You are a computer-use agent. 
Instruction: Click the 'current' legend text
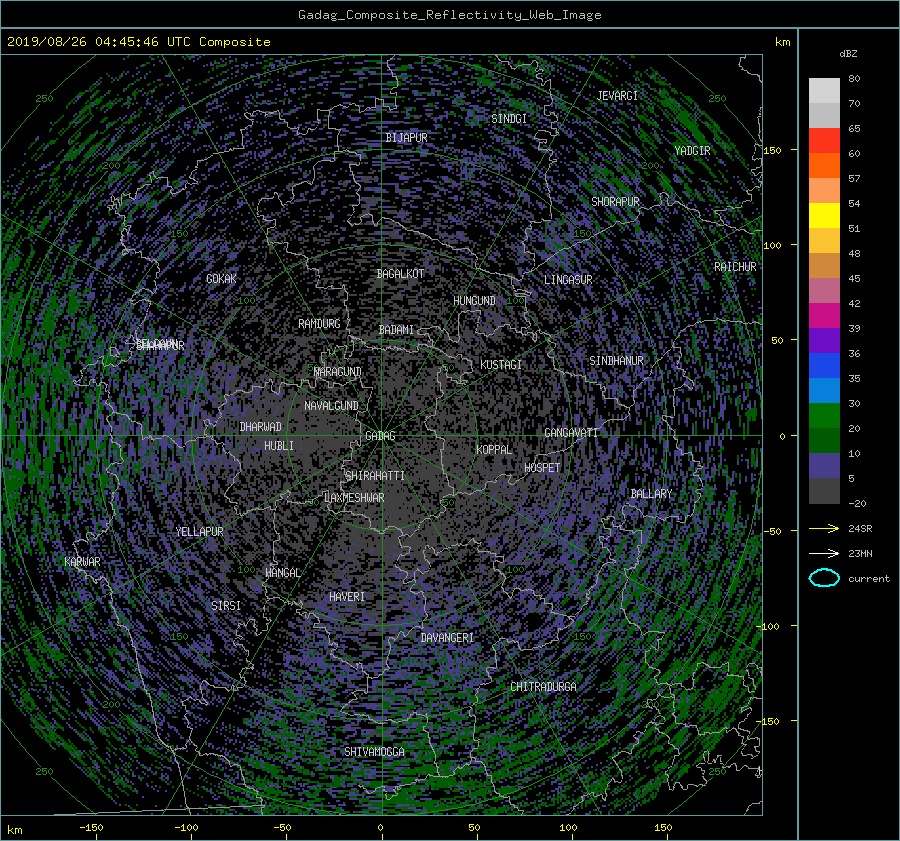pos(869,579)
